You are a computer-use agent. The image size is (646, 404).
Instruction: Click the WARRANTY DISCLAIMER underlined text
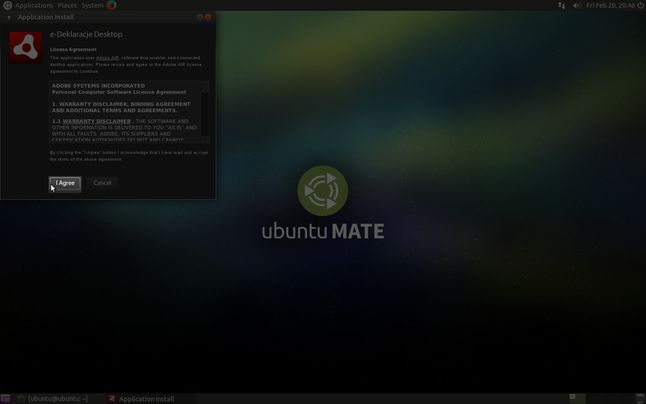(96, 121)
